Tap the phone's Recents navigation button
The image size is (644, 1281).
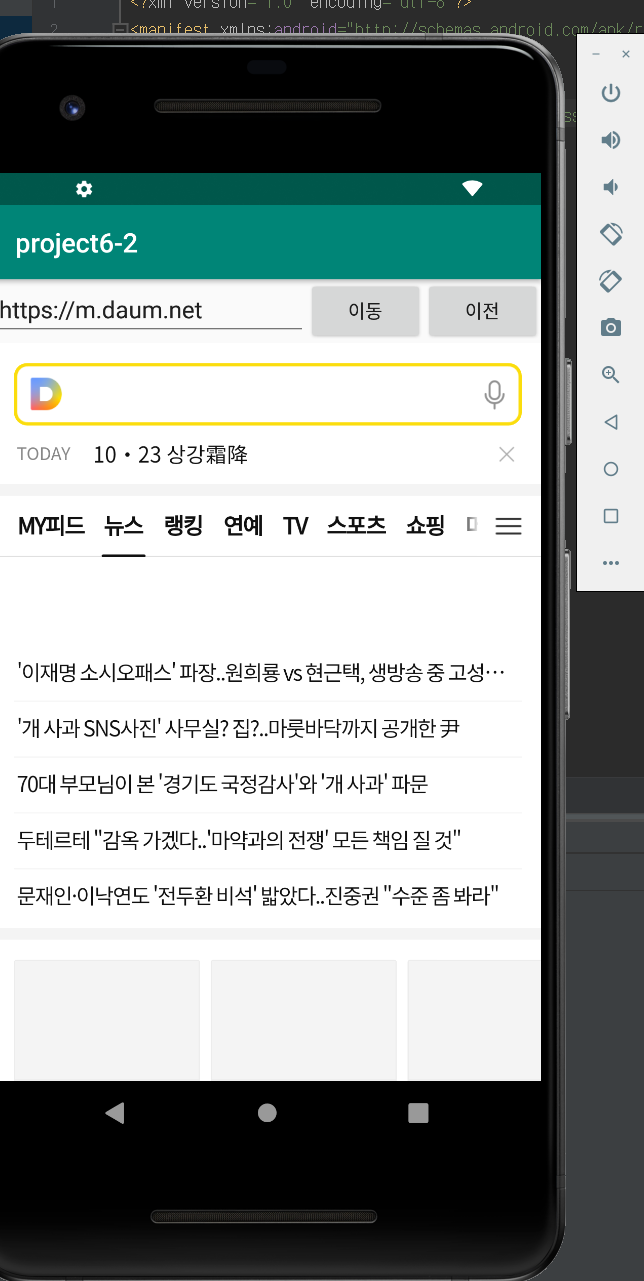tap(418, 1113)
